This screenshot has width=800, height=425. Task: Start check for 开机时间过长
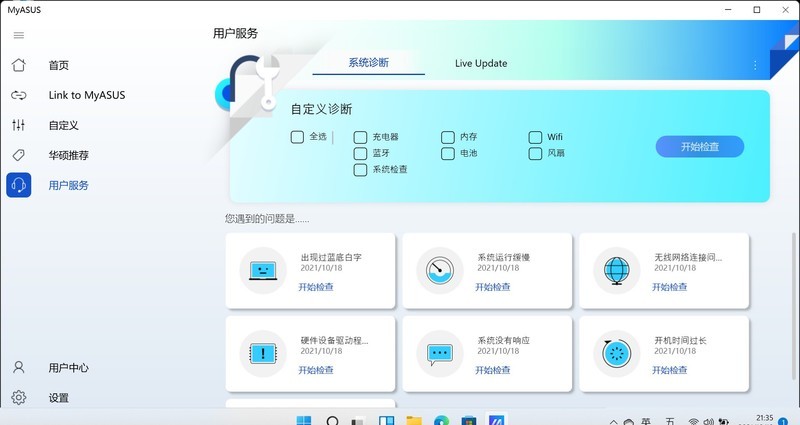pos(669,370)
